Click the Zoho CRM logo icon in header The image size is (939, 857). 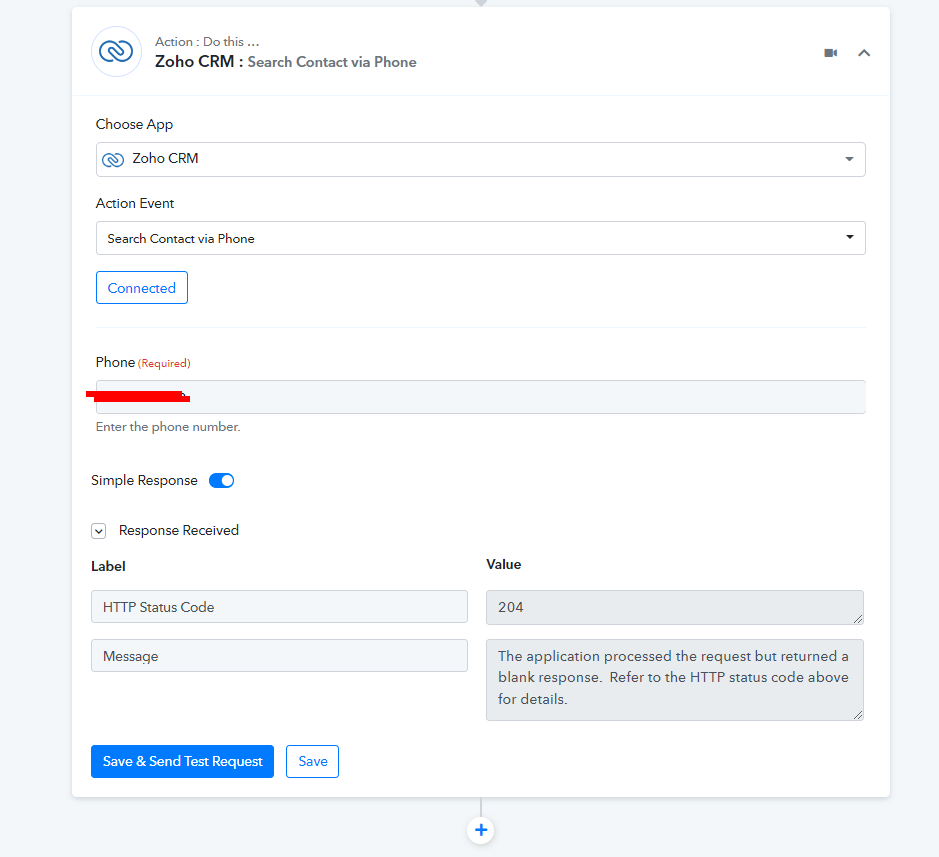[x=116, y=52]
